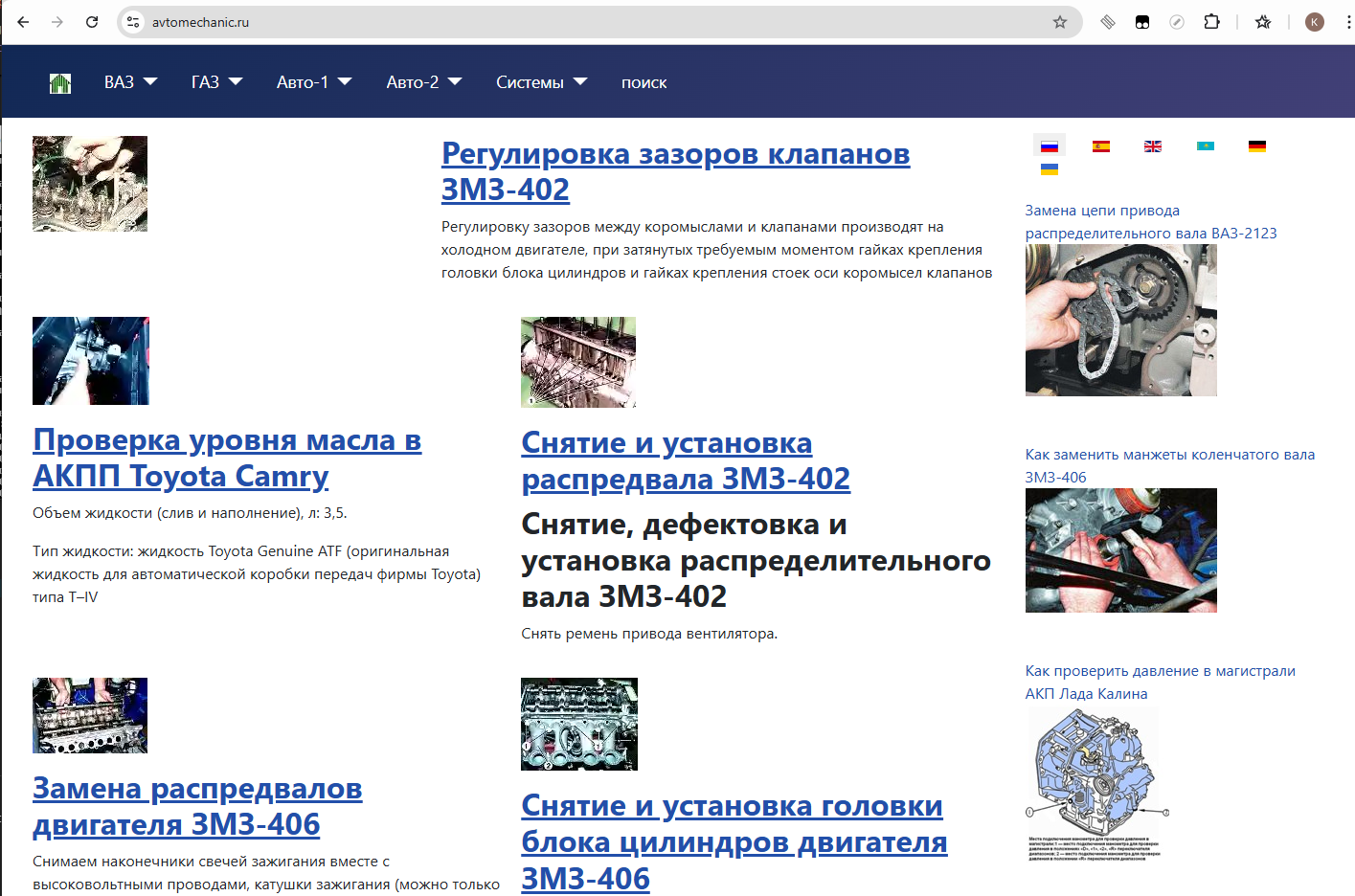The width and height of the screenshot is (1355, 896).
Task: Open sidebar link Как проверить давление в магистрали
Action: pyautogui.click(x=1161, y=683)
